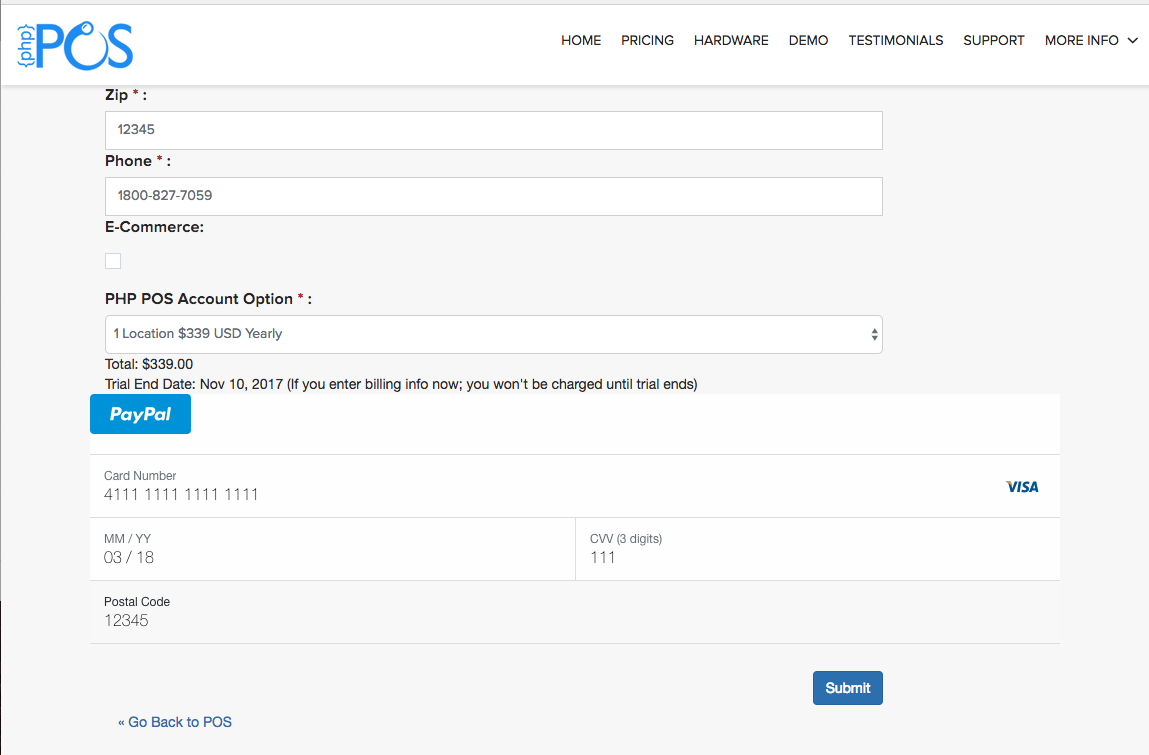Open the Pricing menu item
The width and height of the screenshot is (1149, 755).
[647, 41]
